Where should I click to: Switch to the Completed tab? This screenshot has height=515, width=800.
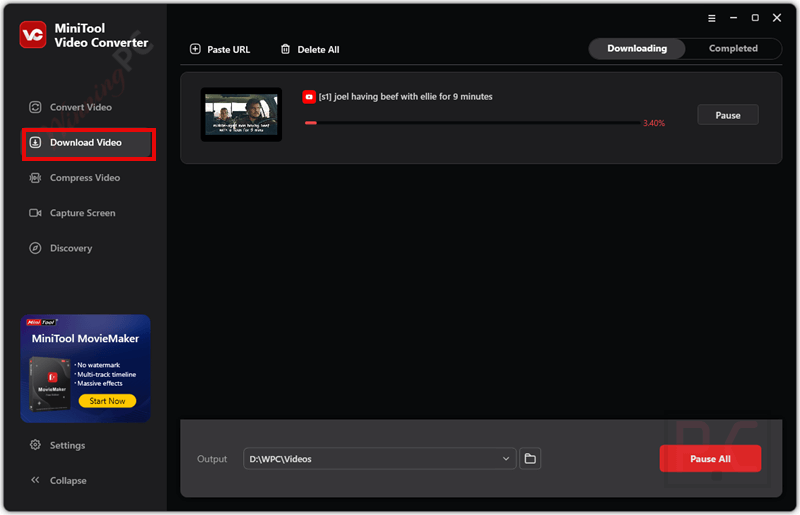[x=733, y=48]
